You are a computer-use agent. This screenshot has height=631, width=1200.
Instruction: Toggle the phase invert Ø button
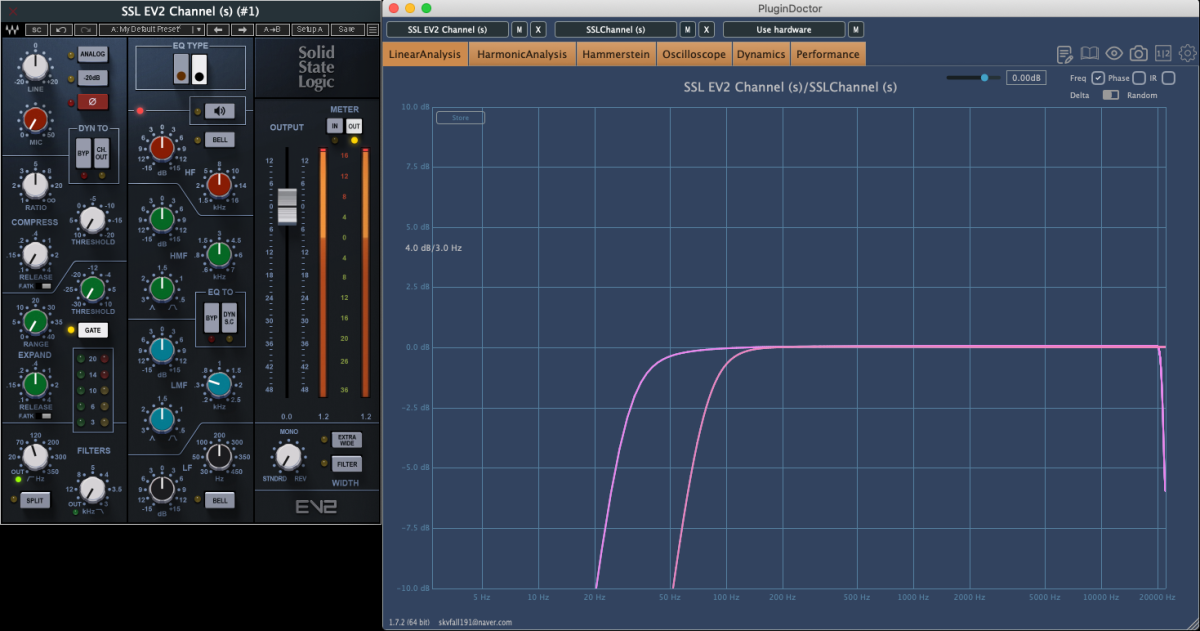click(x=93, y=101)
